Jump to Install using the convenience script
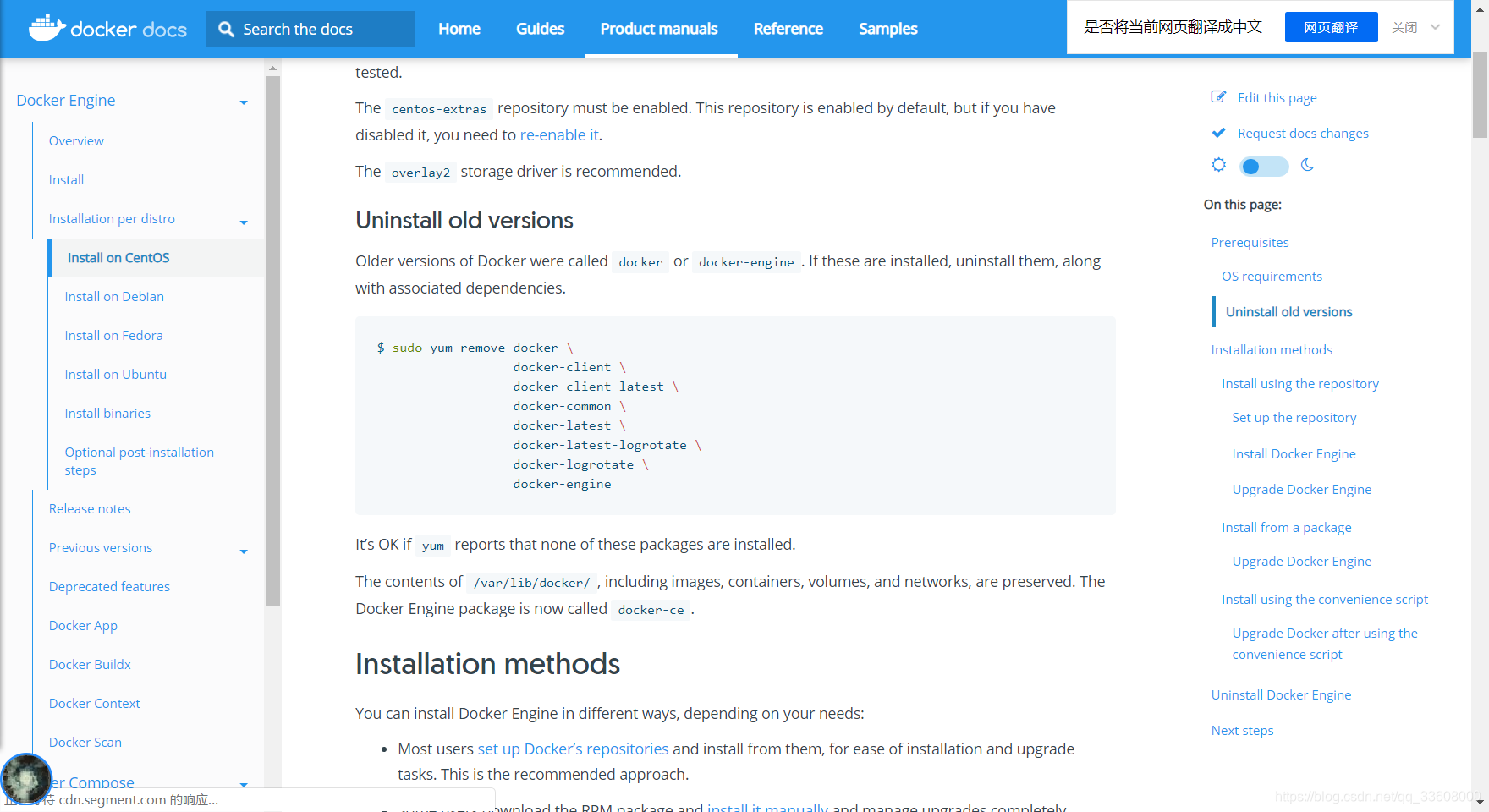Image resolution: width=1489 pixels, height=812 pixels. pyautogui.click(x=1325, y=599)
